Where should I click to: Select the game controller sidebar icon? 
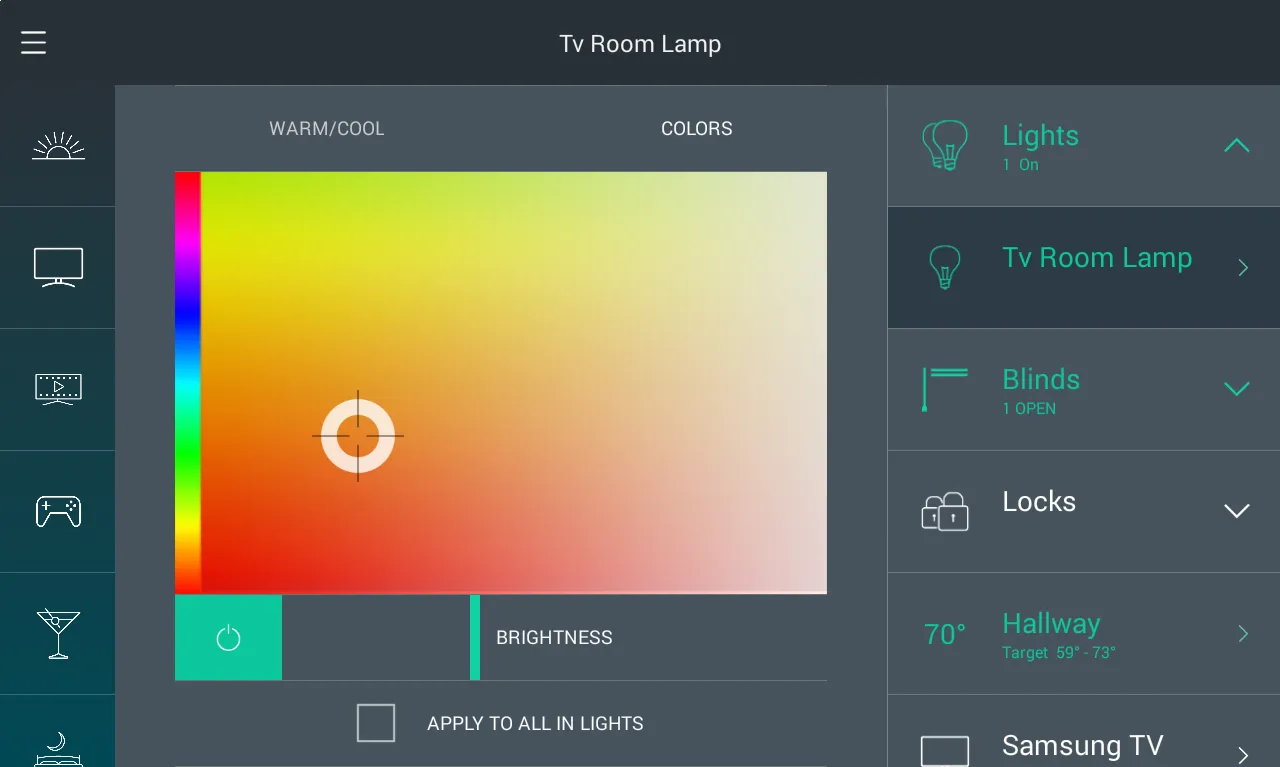pyautogui.click(x=57, y=510)
